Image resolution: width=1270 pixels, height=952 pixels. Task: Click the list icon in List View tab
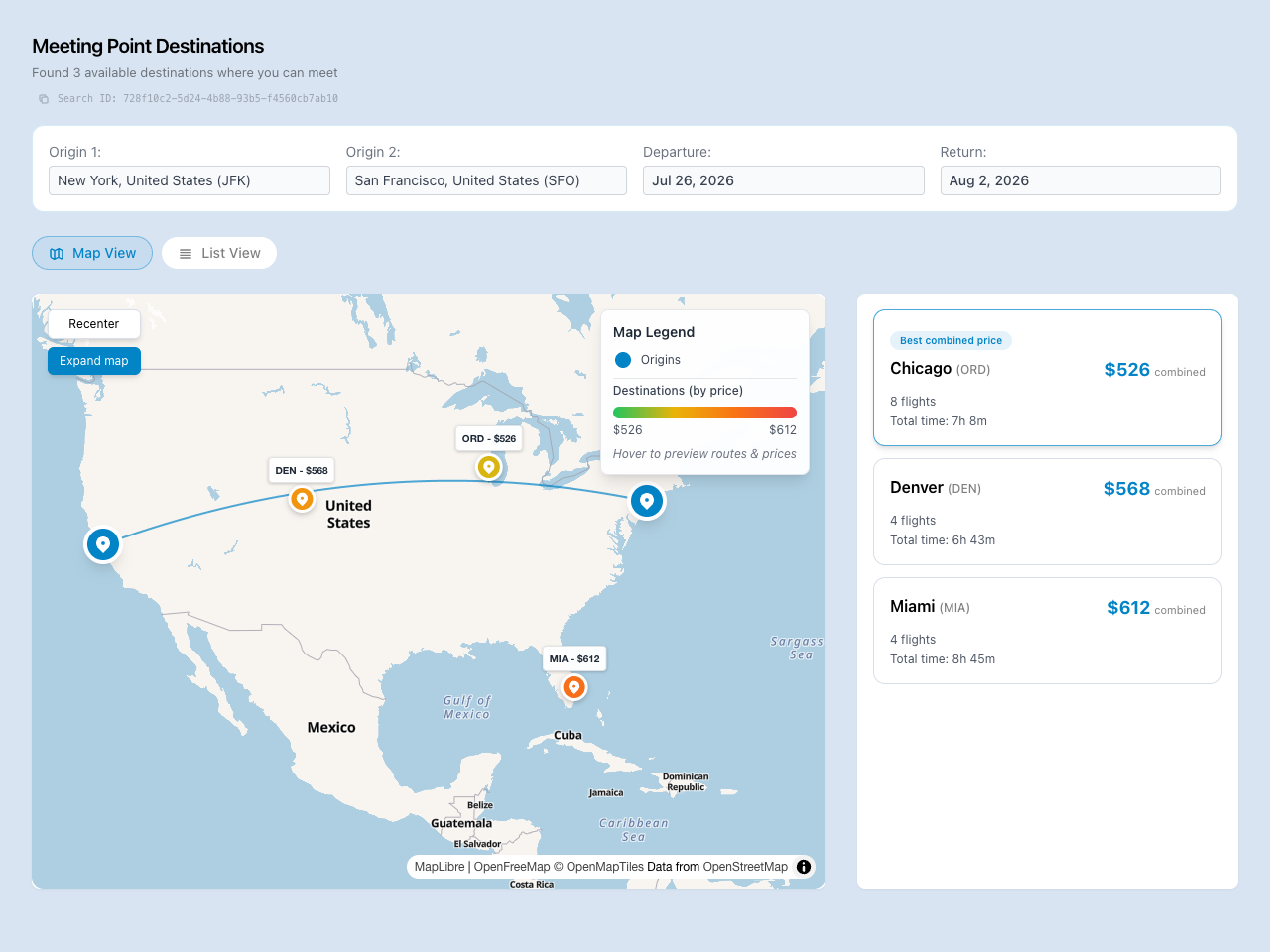click(186, 254)
